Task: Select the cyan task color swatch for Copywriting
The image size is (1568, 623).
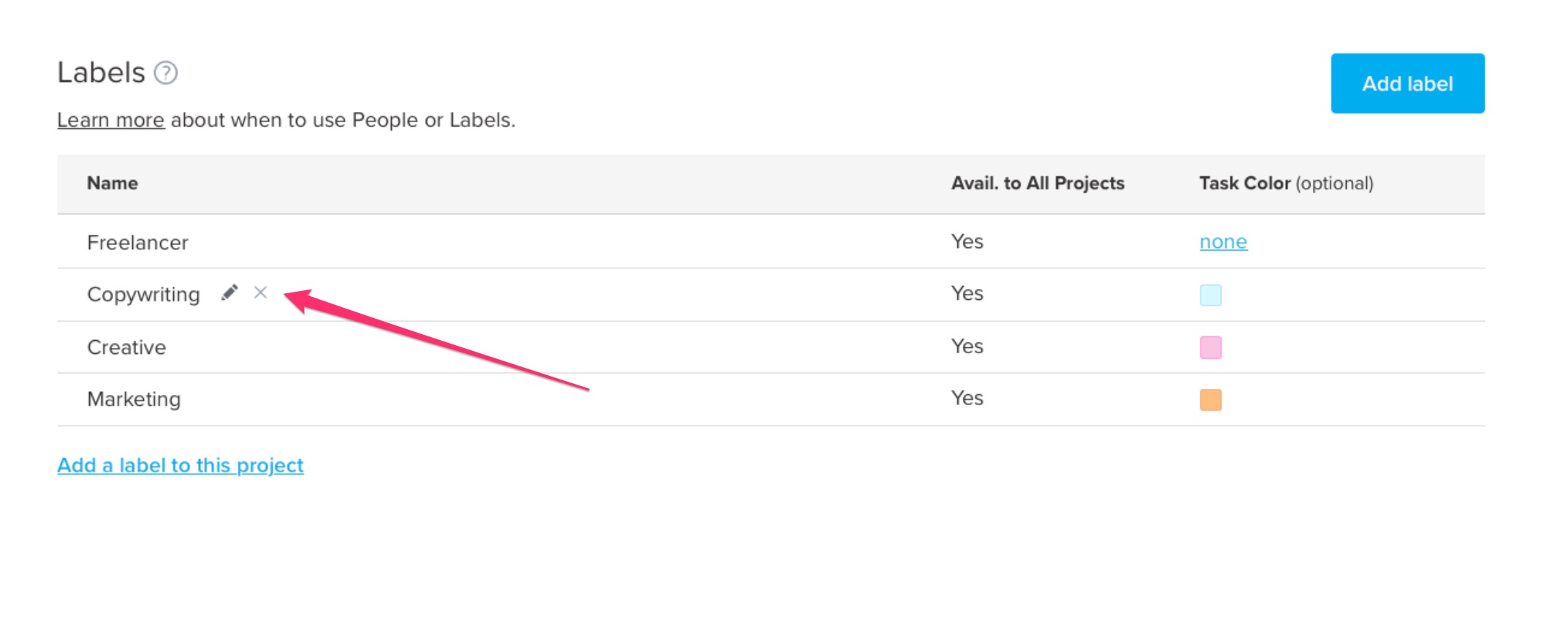Action: click(x=1211, y=294)
